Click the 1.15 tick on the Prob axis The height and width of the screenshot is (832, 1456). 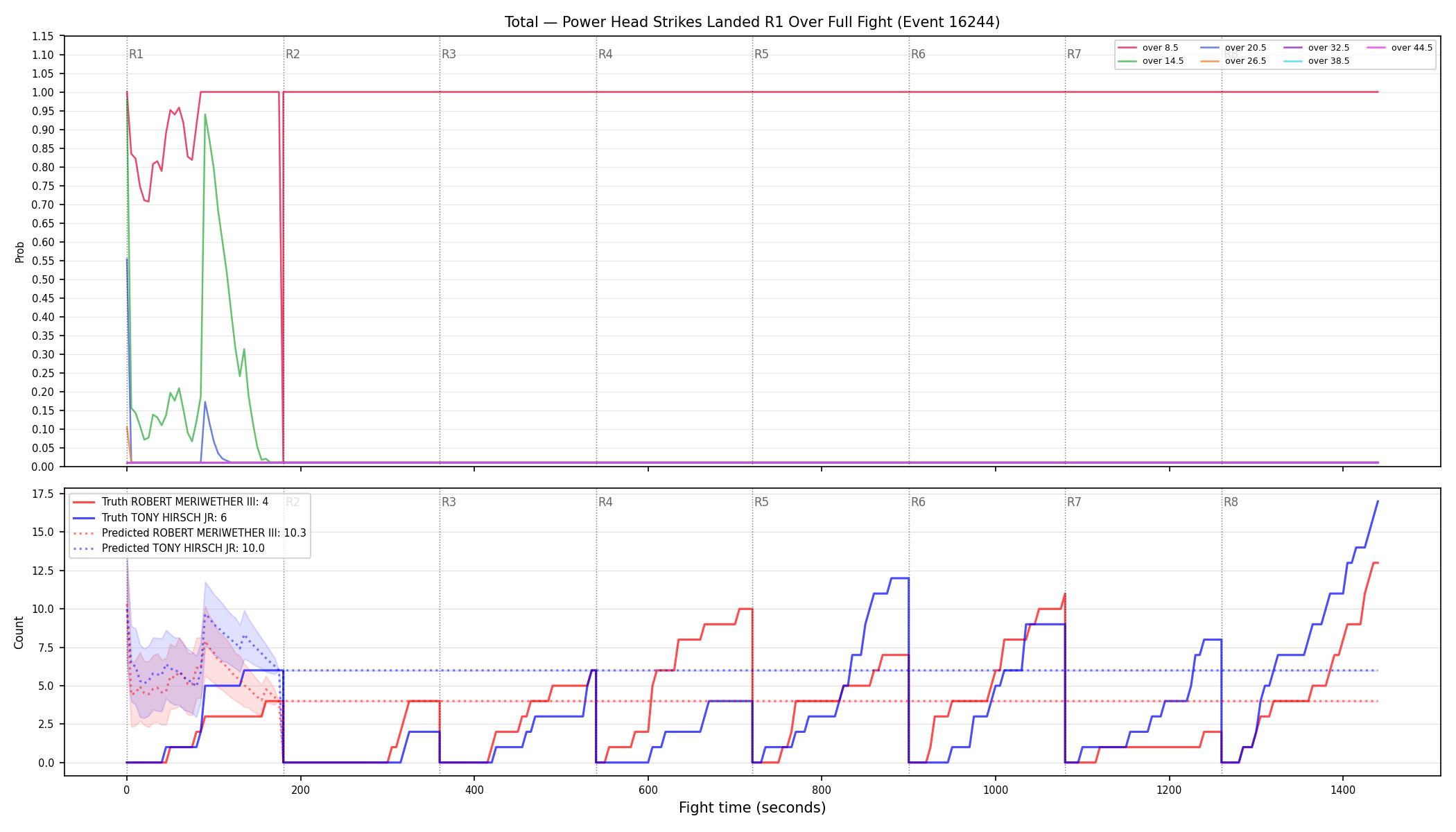tap(43, 36)
